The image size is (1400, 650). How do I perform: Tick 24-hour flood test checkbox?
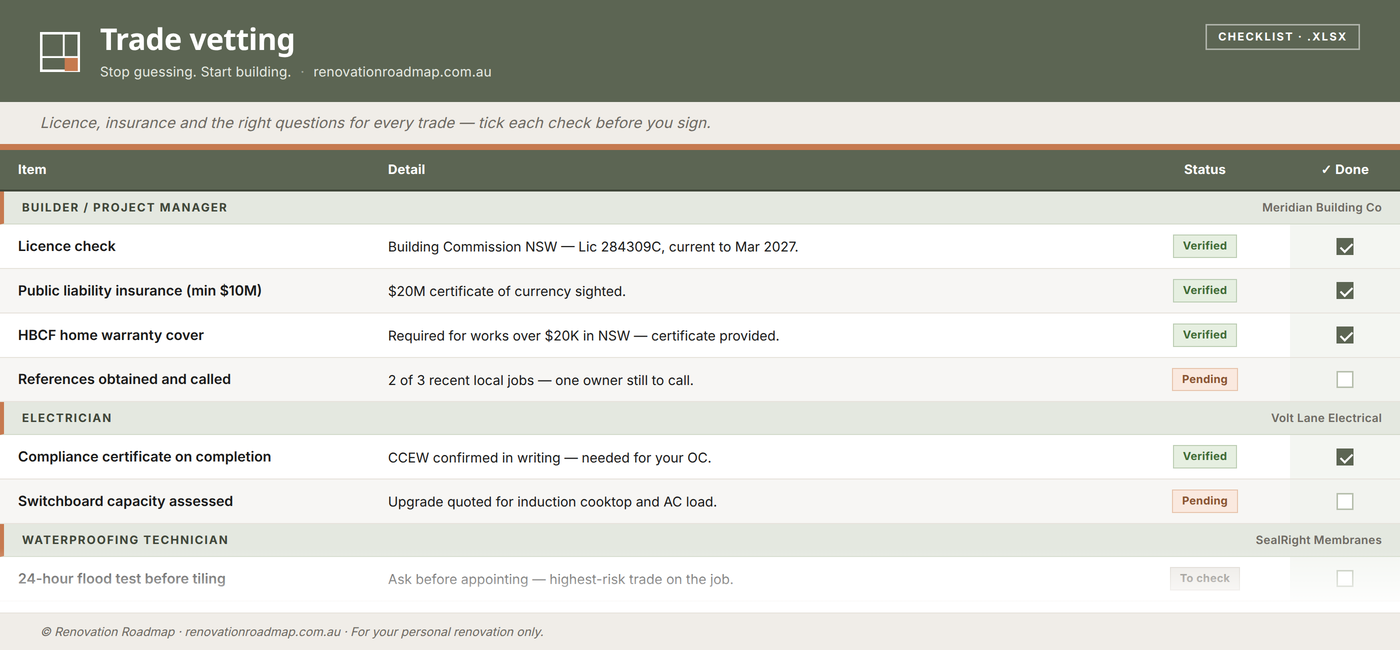pos(1345,578)
